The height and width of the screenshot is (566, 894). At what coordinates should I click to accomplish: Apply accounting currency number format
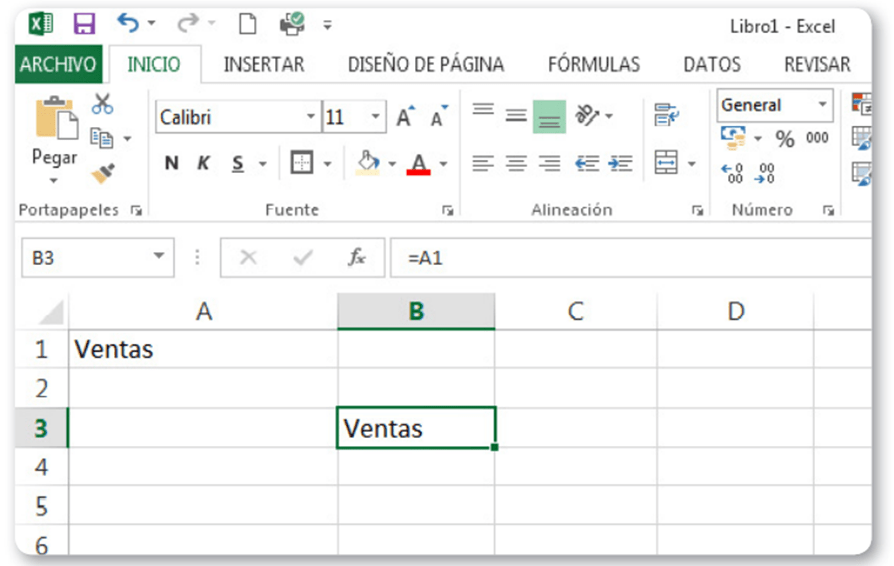coord(733,139)
